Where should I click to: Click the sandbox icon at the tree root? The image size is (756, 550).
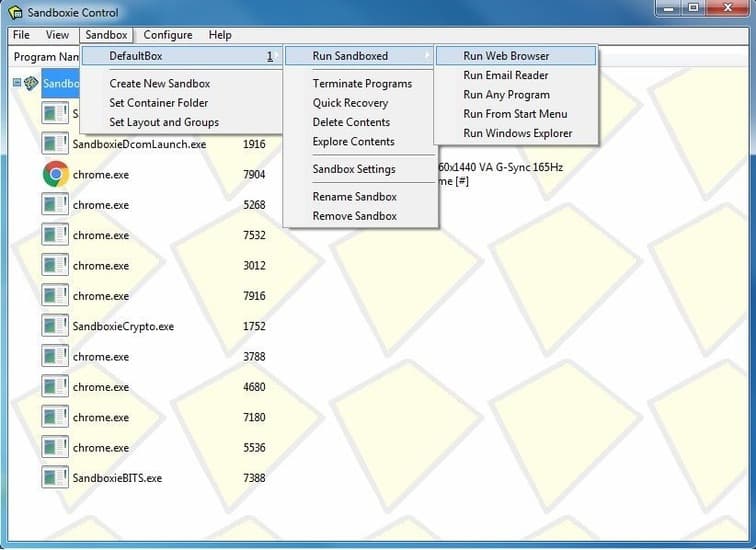(32, 84)
